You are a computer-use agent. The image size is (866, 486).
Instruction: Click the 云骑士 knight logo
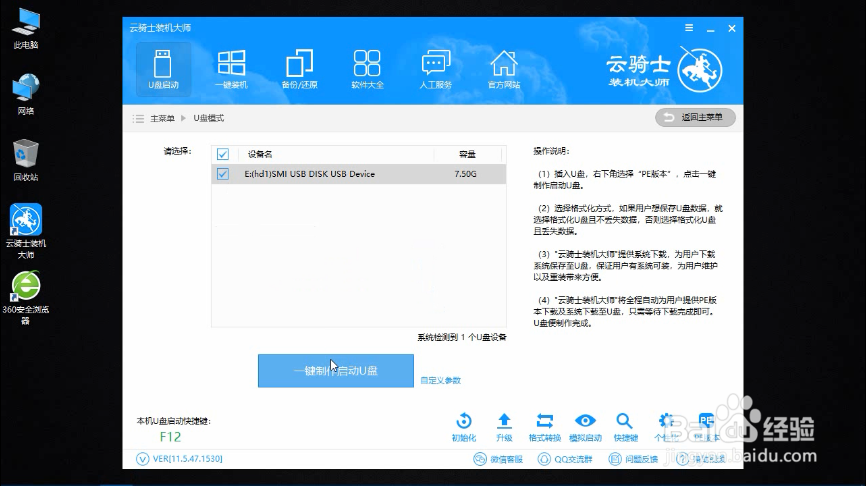pyautogui.click(x=700, y=70)
